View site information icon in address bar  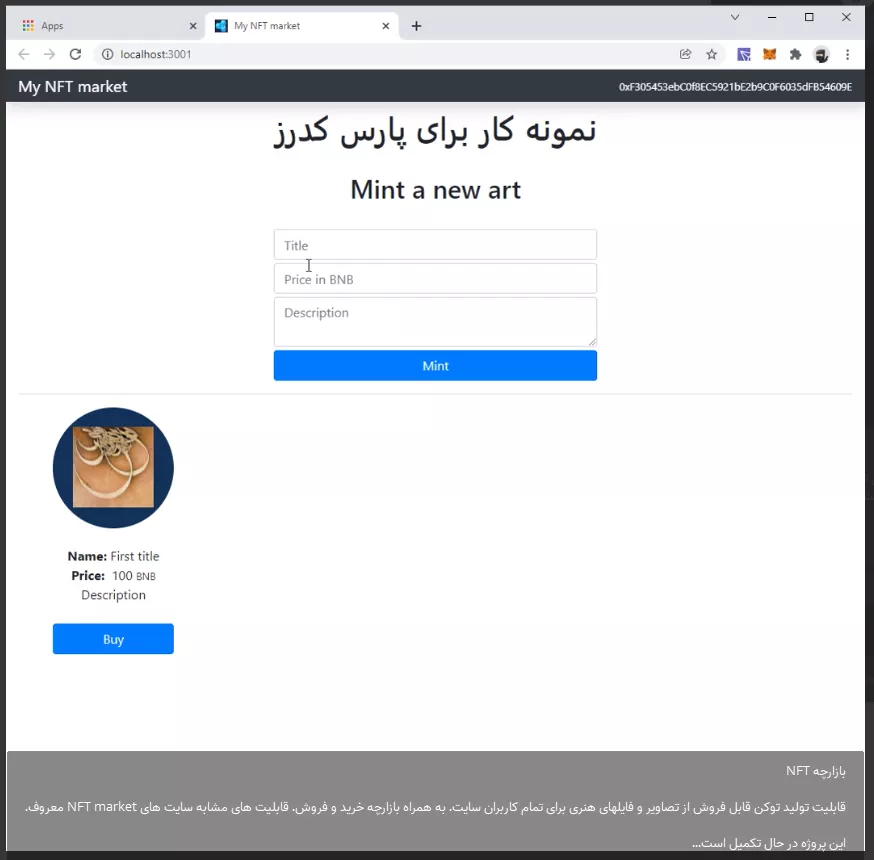[107, 54]
